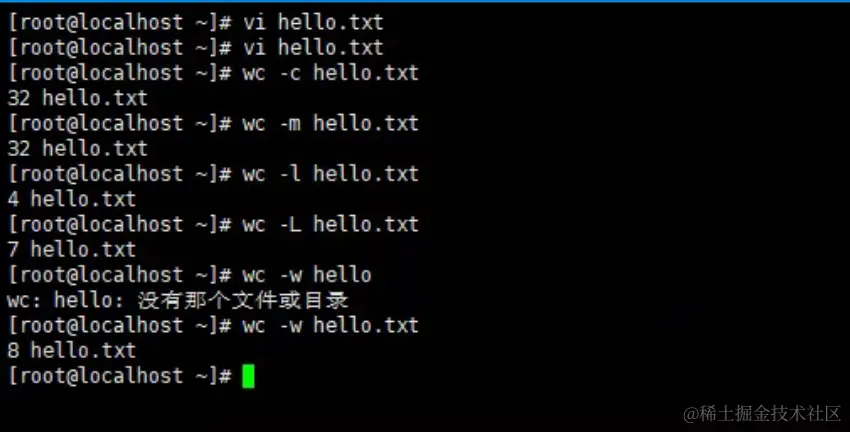Screen dimensions: 850x432
Task: Click the green terminal cursor block
Action: [x=248, y=376]
